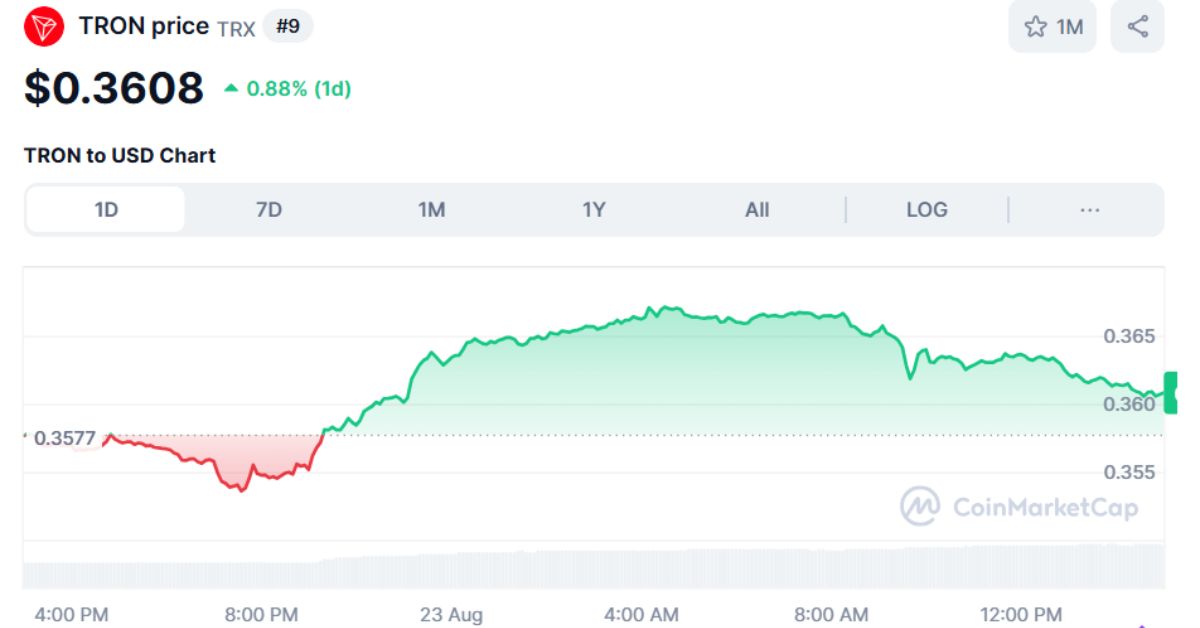This screenshot has width=1200, height=628.
Task: Click the $0.3608 price value
Action: click(x=114, y=88)
